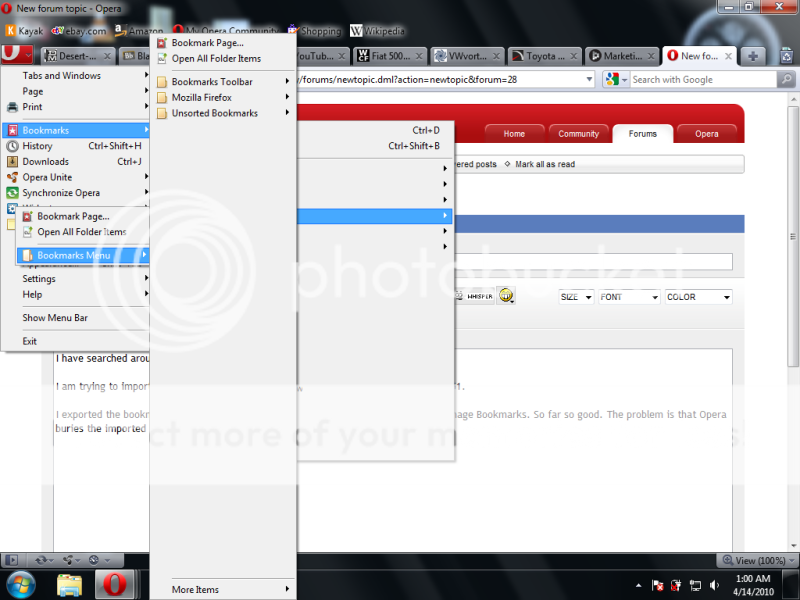Open the COLOR dropdown
Screen dimensions: 800x600
698,297
